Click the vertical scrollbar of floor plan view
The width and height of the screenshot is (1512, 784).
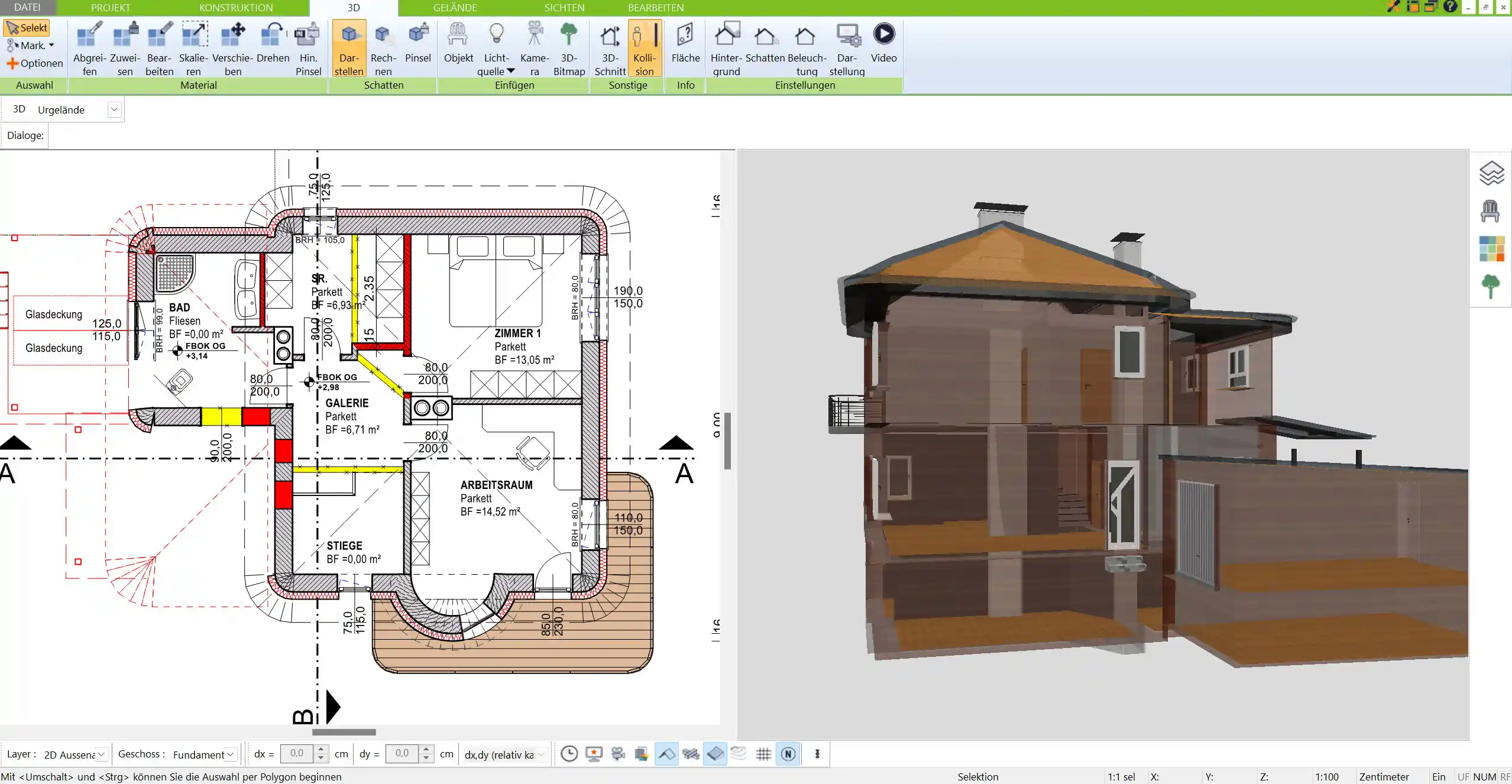(727, 441)
